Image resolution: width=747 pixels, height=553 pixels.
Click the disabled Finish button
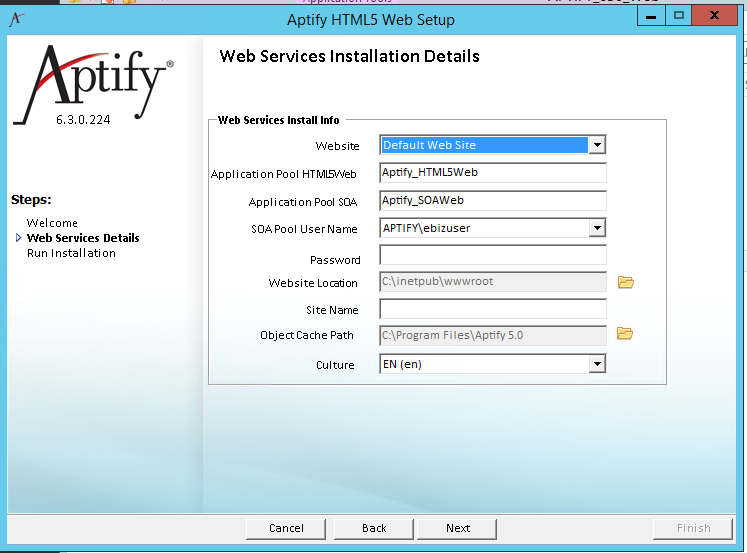pyautogui.click(x=693, y=528)
